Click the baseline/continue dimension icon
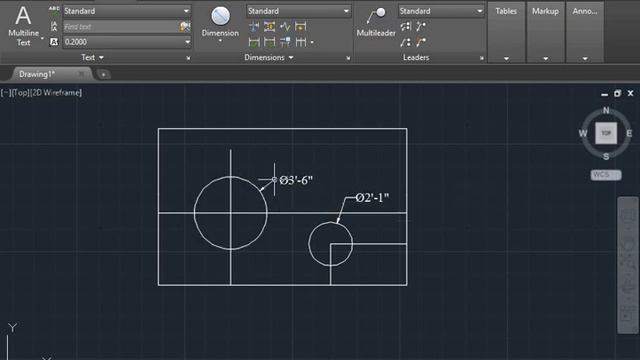The image size is (640, 360). 300,42
